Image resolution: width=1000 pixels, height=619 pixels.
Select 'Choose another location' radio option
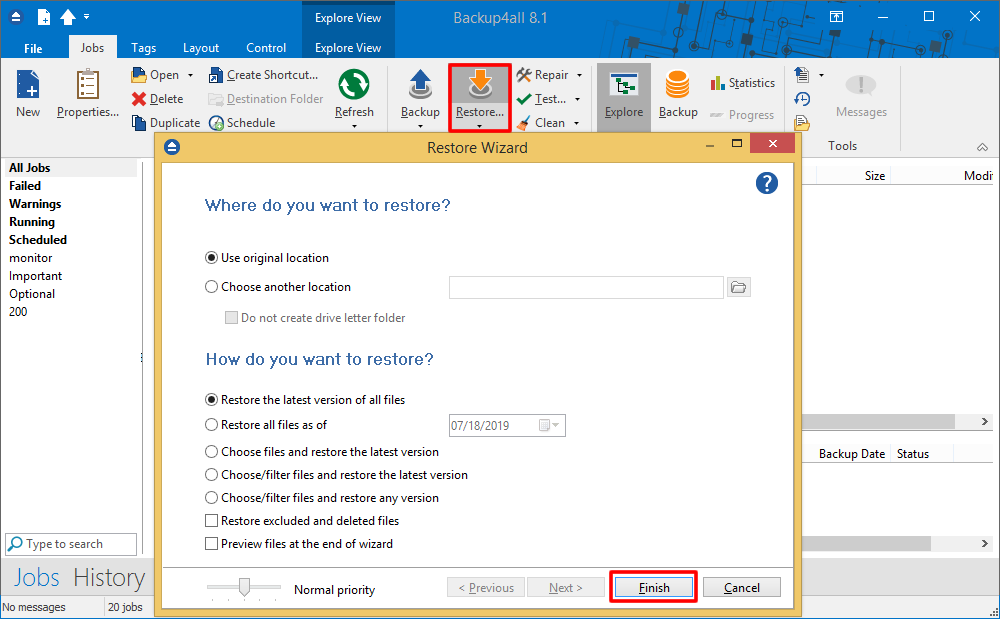(211, 287)
